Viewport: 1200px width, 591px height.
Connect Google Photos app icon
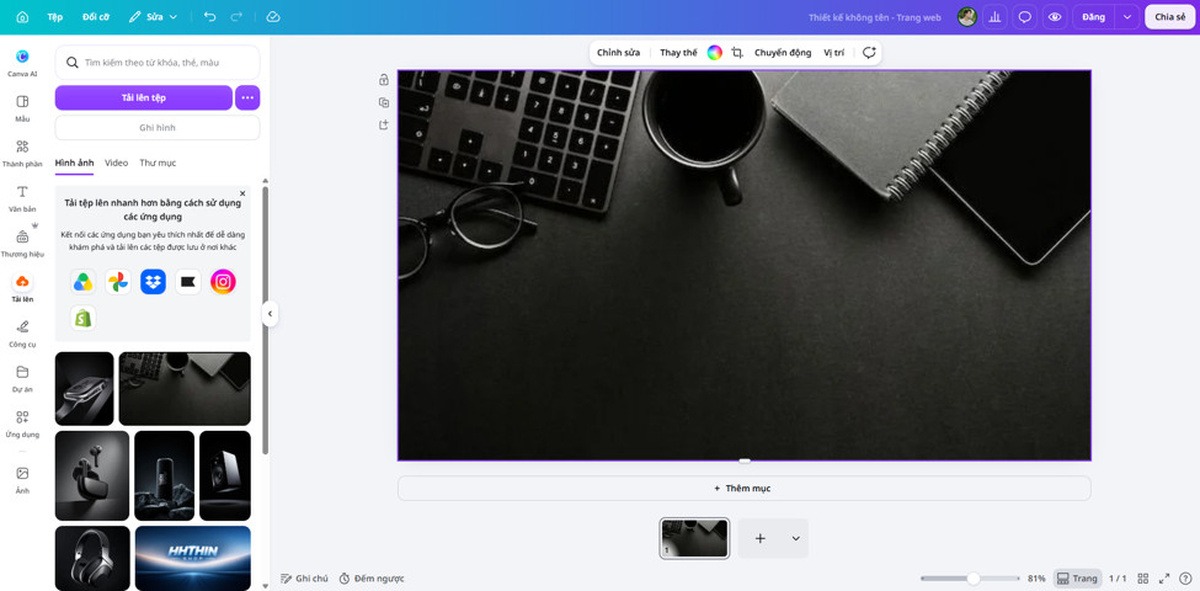118,282
